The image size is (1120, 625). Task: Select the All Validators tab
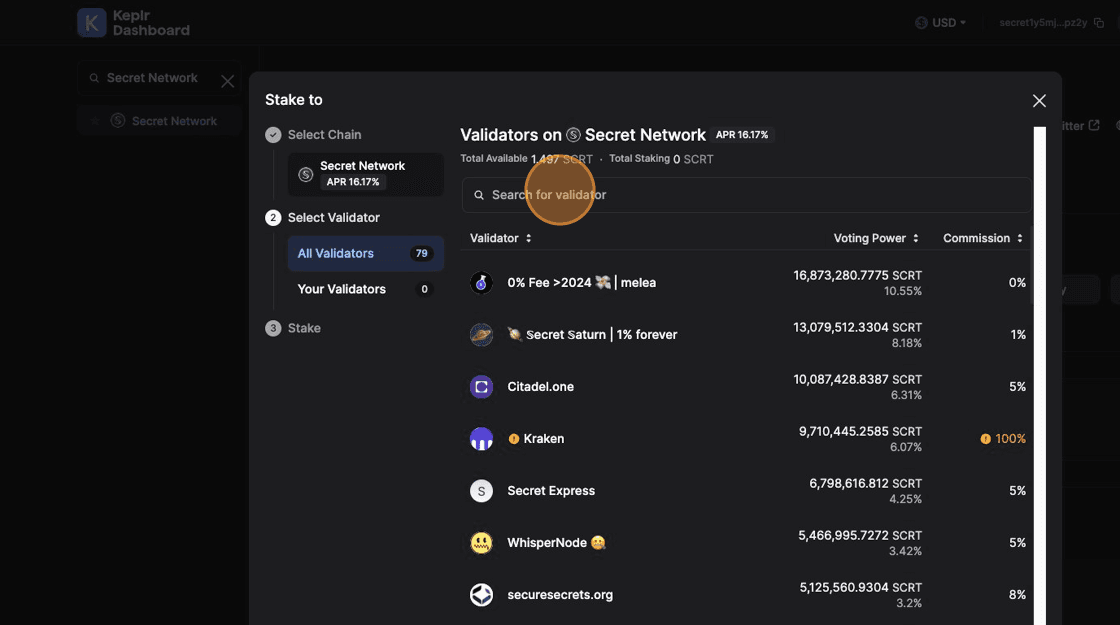pos(365,254)
